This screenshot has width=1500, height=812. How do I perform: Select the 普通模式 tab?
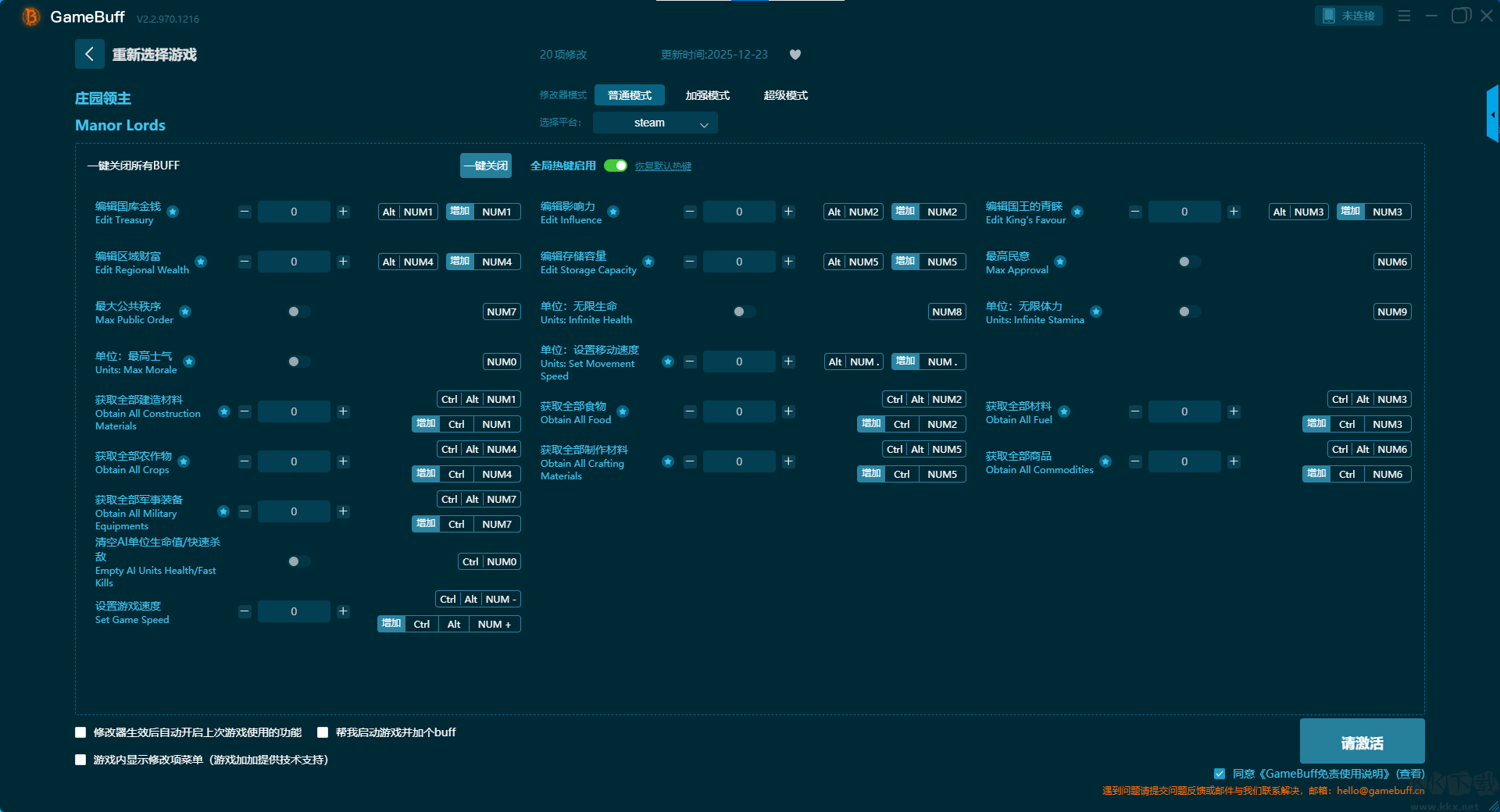[x=630, y=95]
